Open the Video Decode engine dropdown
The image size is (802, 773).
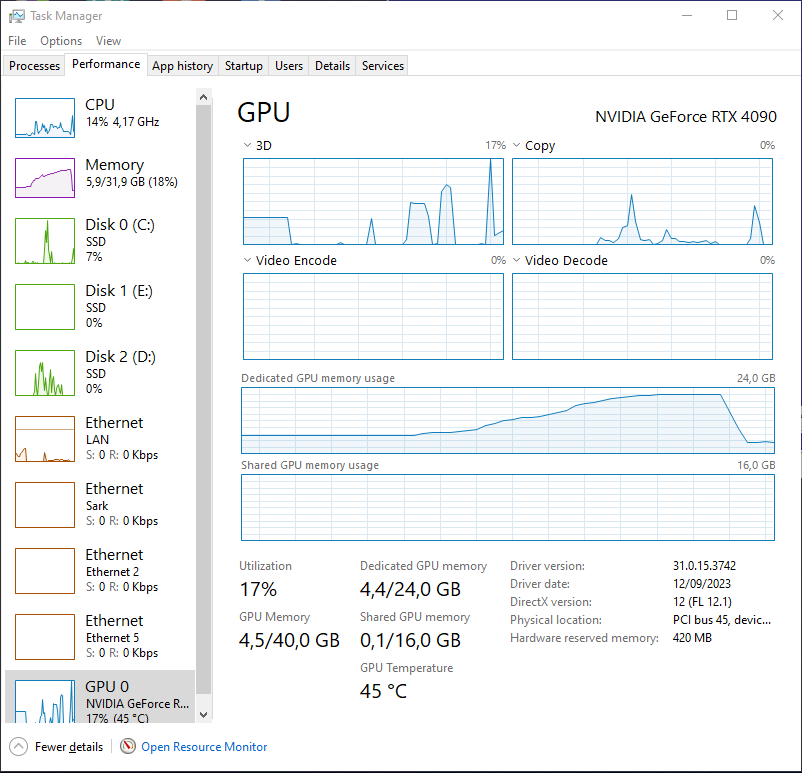click(x=517, y=260)
